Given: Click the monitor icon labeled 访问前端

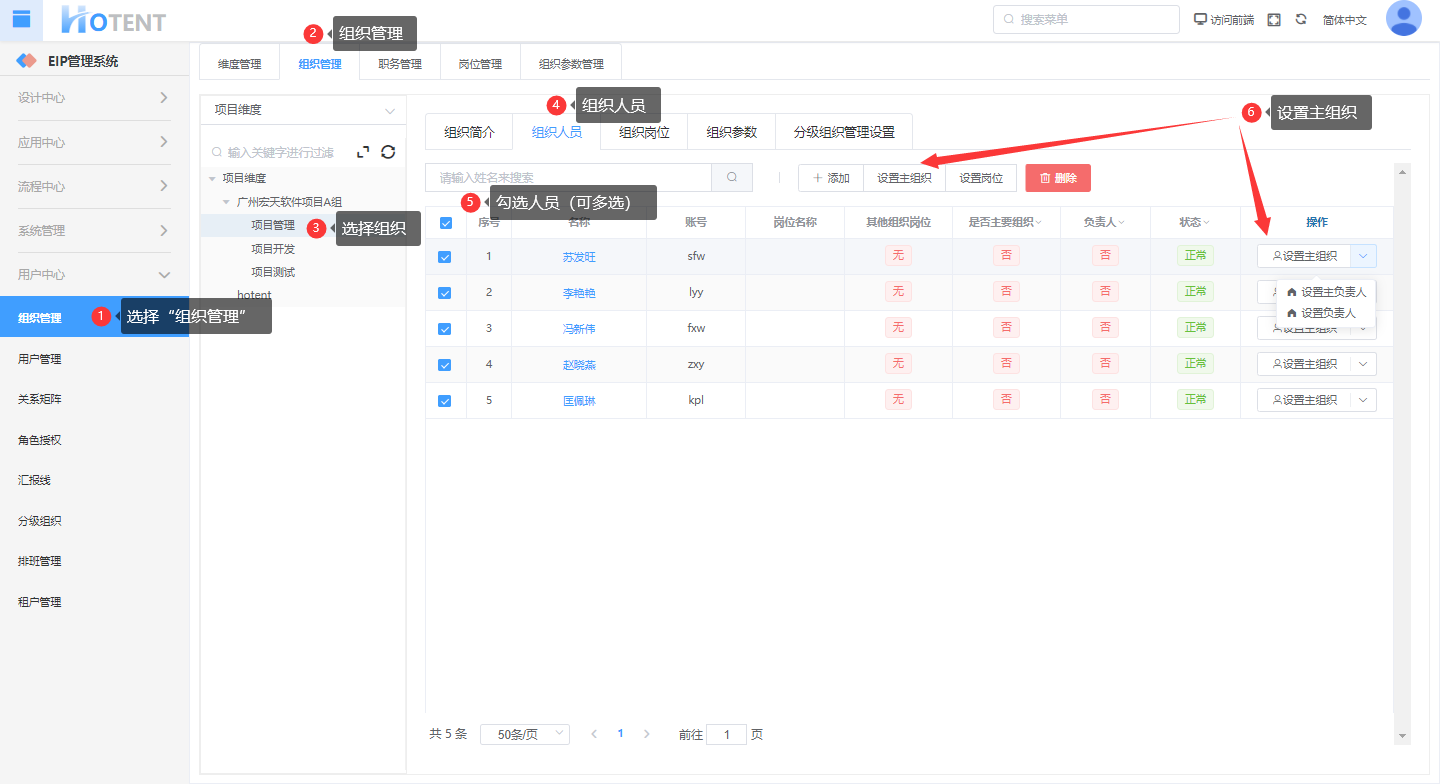Looking at the screenshot, I should point(1200,20).
